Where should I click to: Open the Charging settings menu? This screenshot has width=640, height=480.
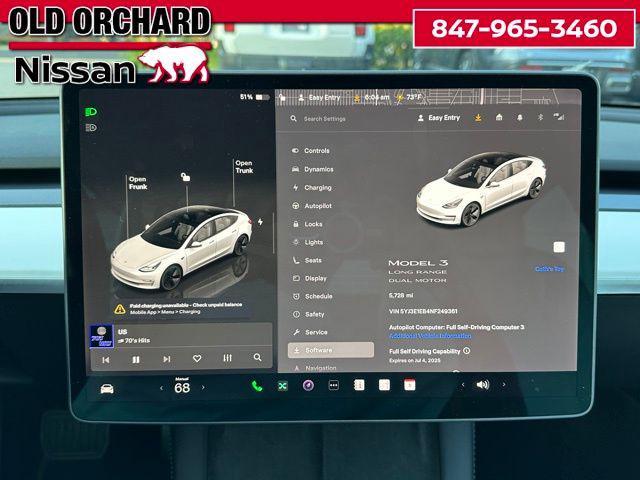point(312,187)
